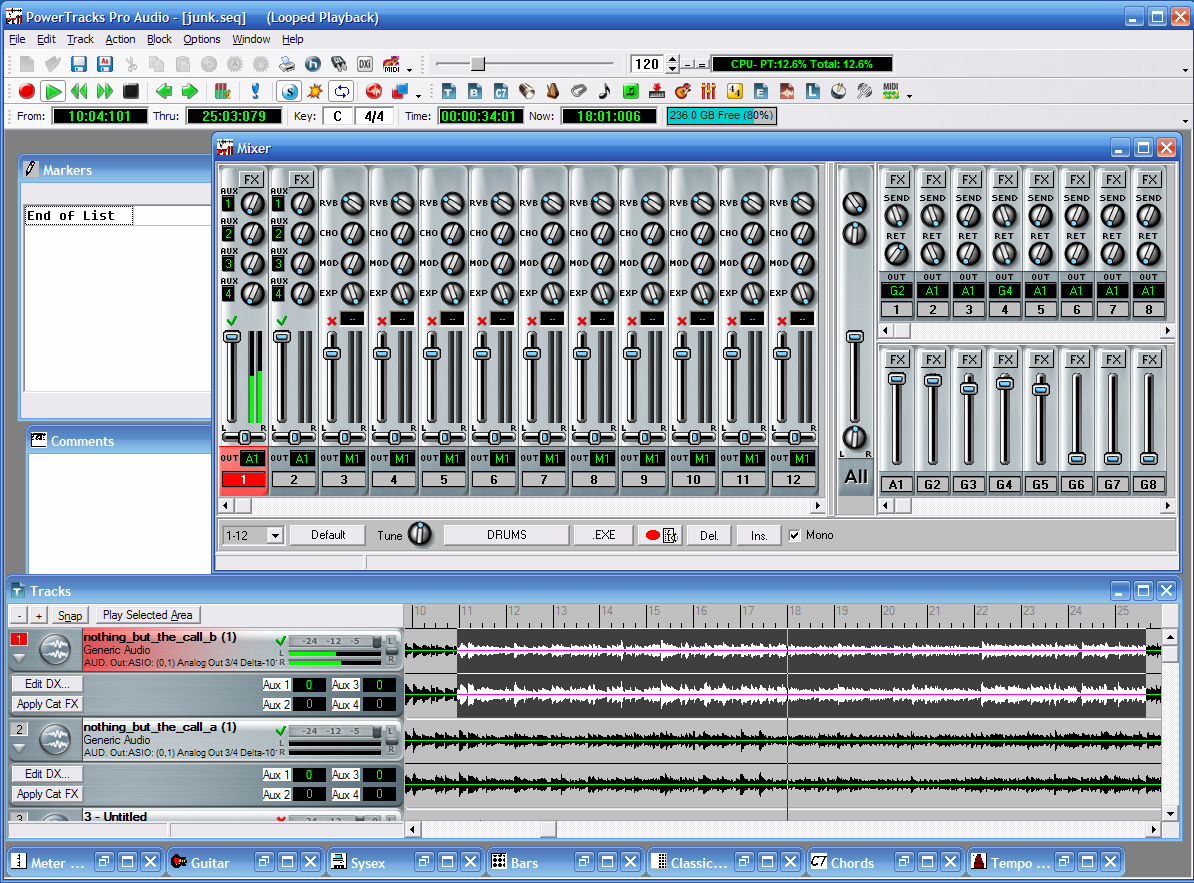Toggle red X on mixer channel 12

[x=781, y=320]
